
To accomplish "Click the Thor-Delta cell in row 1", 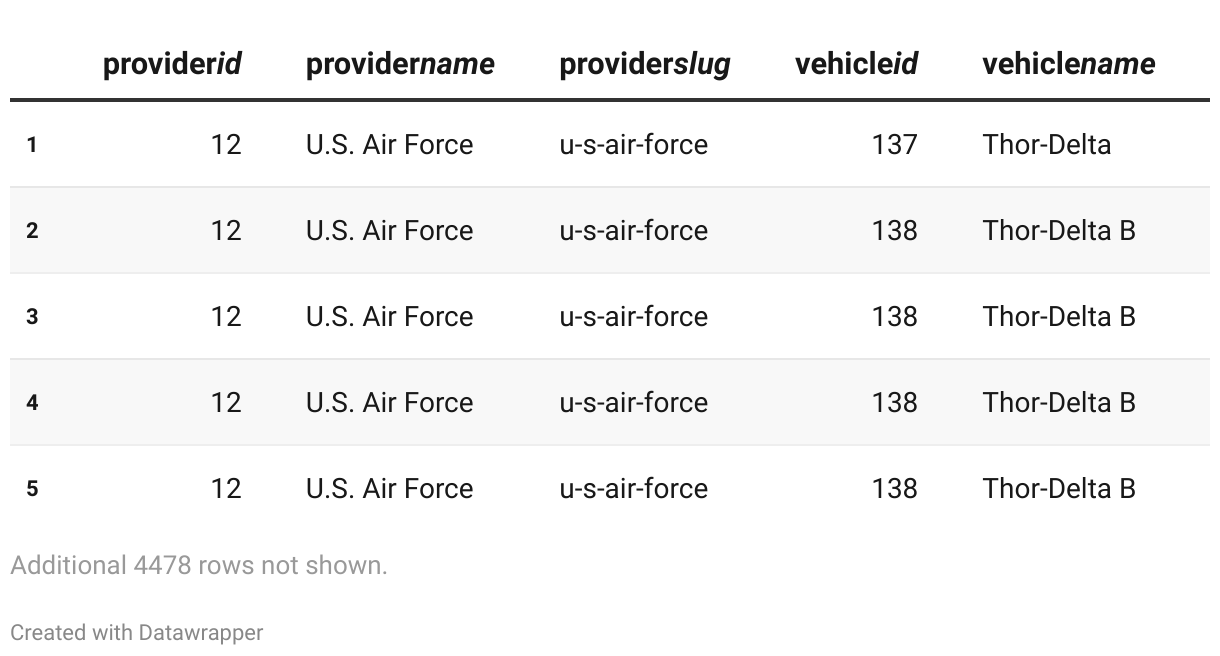I will (x=1046, y=145).
